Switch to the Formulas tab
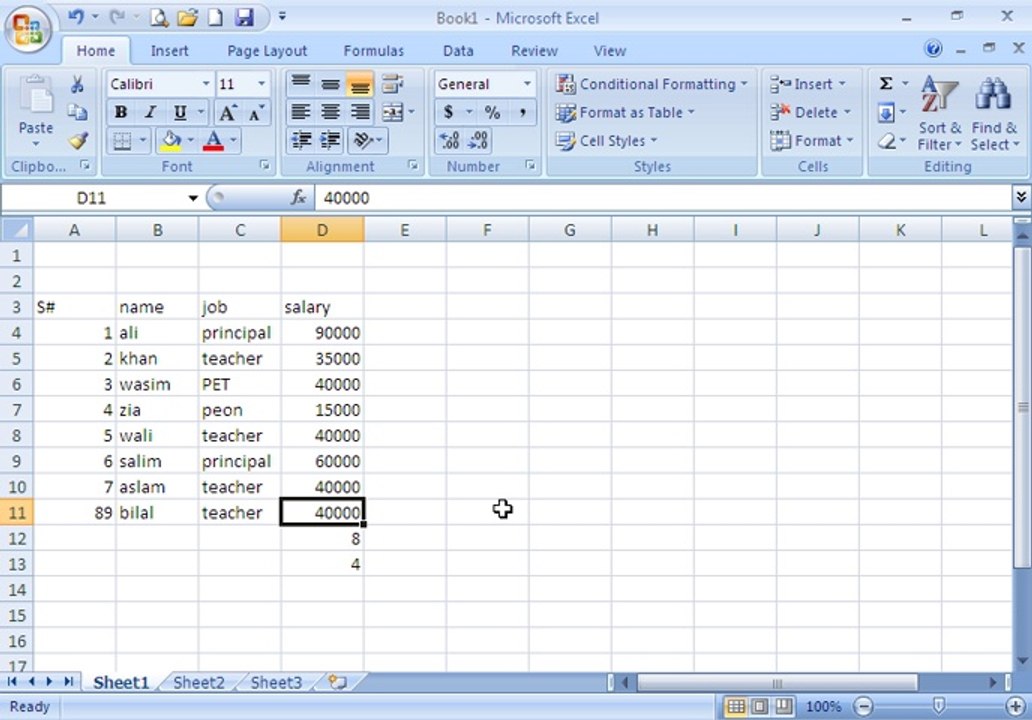1032x720 pixels. (x=373, y=51)
